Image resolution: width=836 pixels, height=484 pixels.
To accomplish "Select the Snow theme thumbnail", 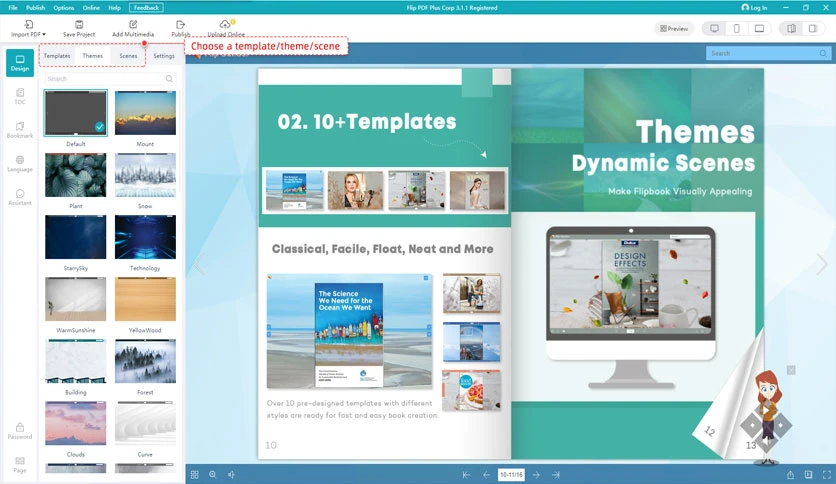I will coord(145,175).
